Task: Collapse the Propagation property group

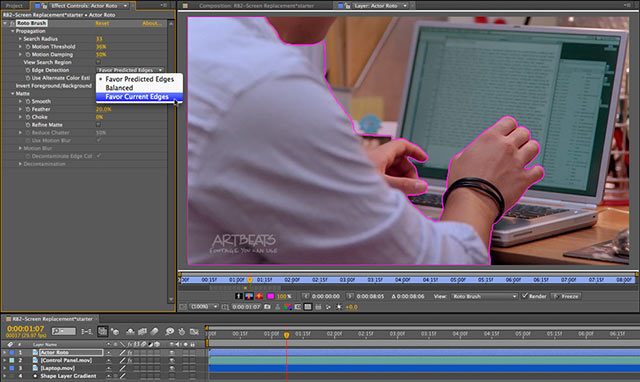Action: [12, 31]
